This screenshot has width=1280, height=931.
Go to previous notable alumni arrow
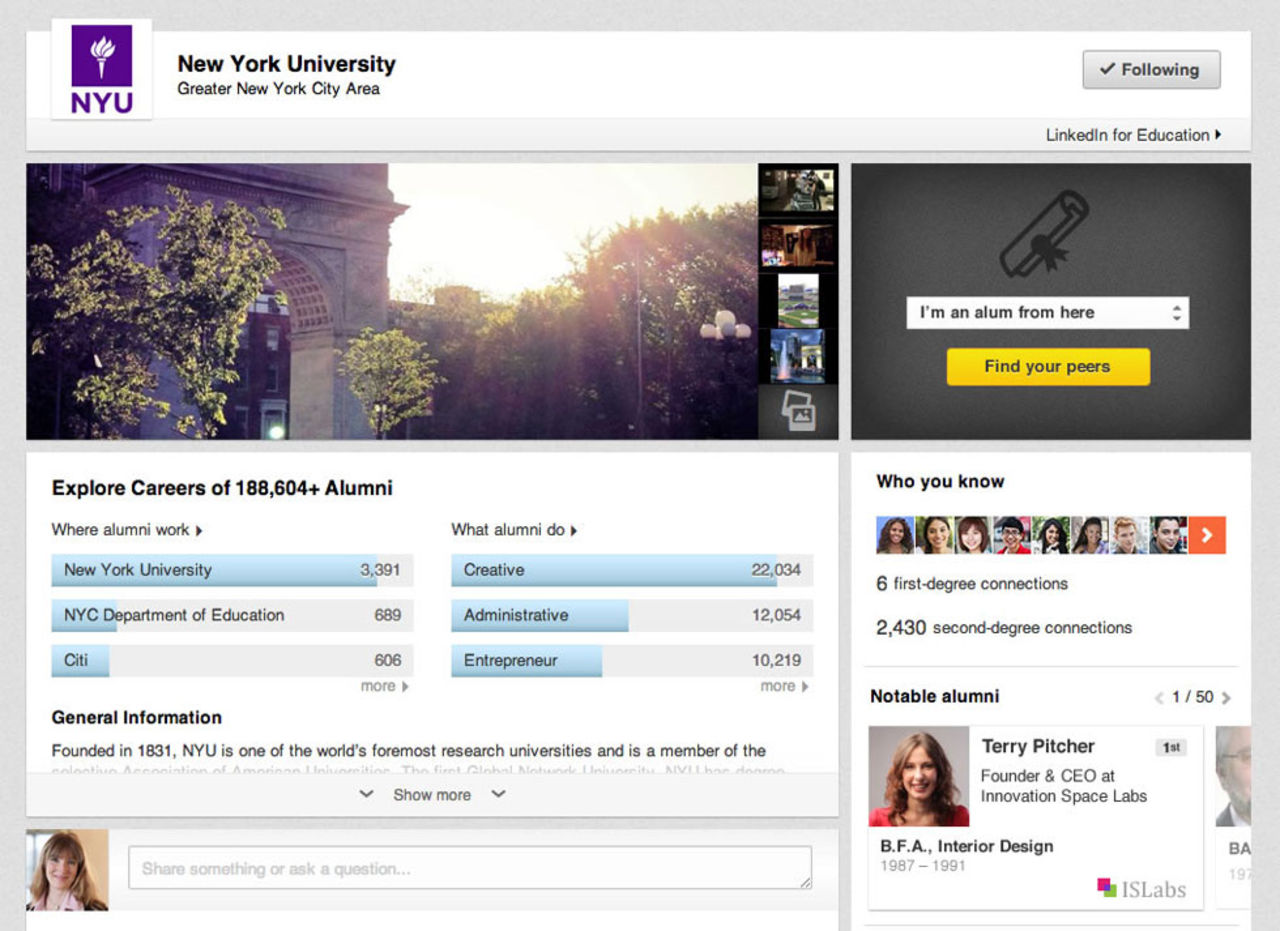click(1158, 698)
